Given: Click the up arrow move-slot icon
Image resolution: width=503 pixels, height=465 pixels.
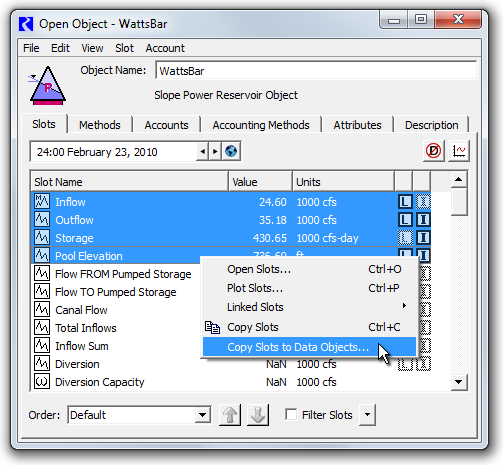Looking at the screenshot, I should point(230,415).
